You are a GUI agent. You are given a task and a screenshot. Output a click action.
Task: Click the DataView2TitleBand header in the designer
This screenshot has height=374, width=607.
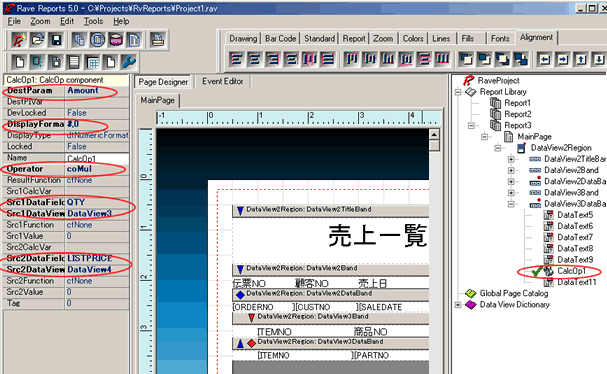point(331,210)
